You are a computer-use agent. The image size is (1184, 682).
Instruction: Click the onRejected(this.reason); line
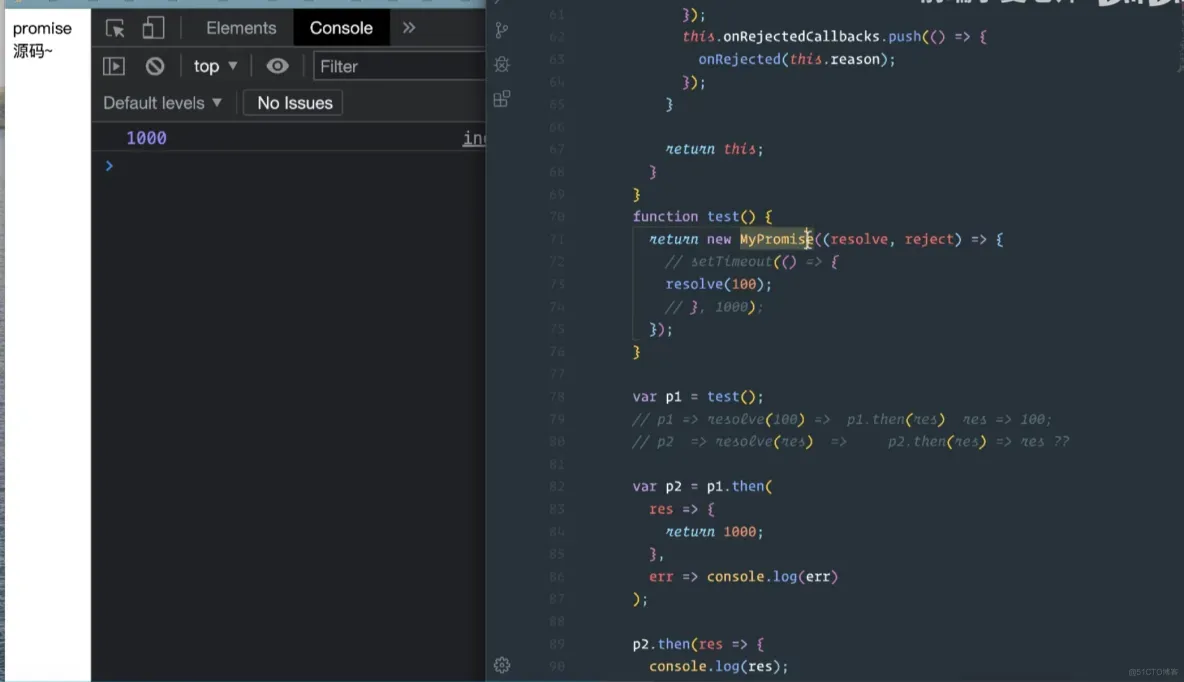[797, 59]
